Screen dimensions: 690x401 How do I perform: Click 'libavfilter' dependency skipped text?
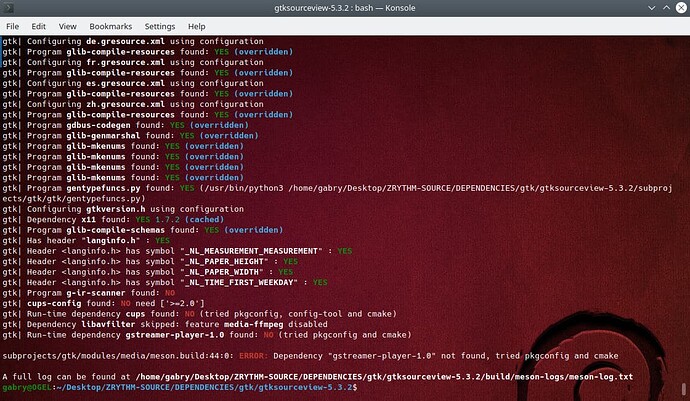pos(108,324)
